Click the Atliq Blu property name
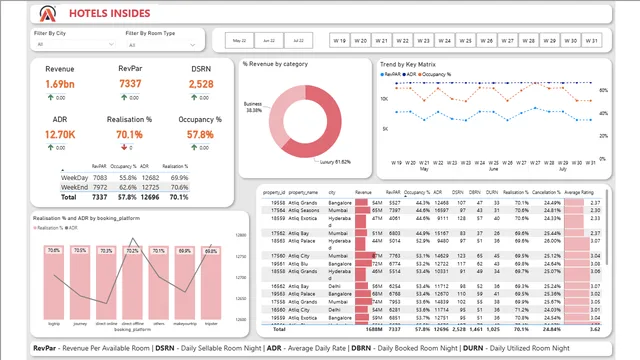This screenshot has width=640, height=360. pos(298,264)
